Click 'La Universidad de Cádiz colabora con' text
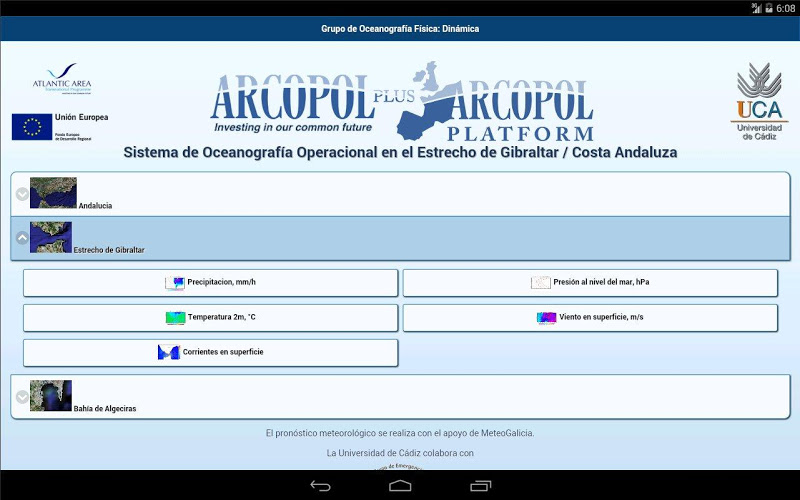 tap(400, 453)
